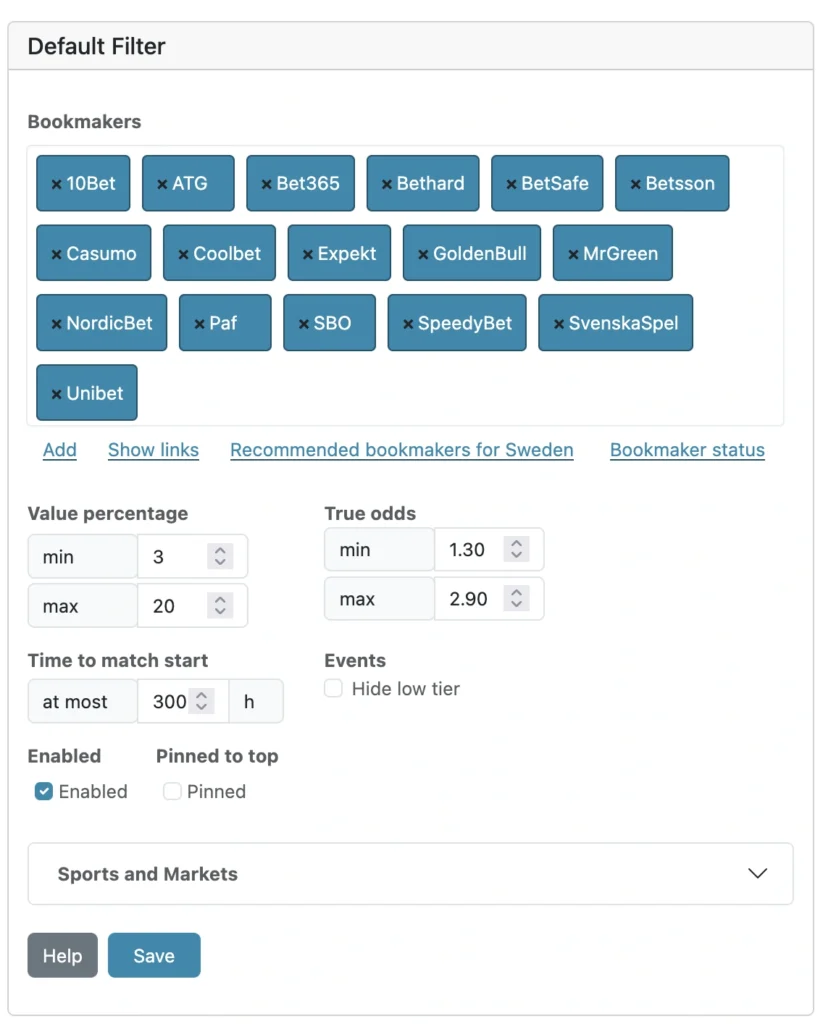Remove Unibet via its x icon
The image size is (823, 1024).
click(57, 394)
